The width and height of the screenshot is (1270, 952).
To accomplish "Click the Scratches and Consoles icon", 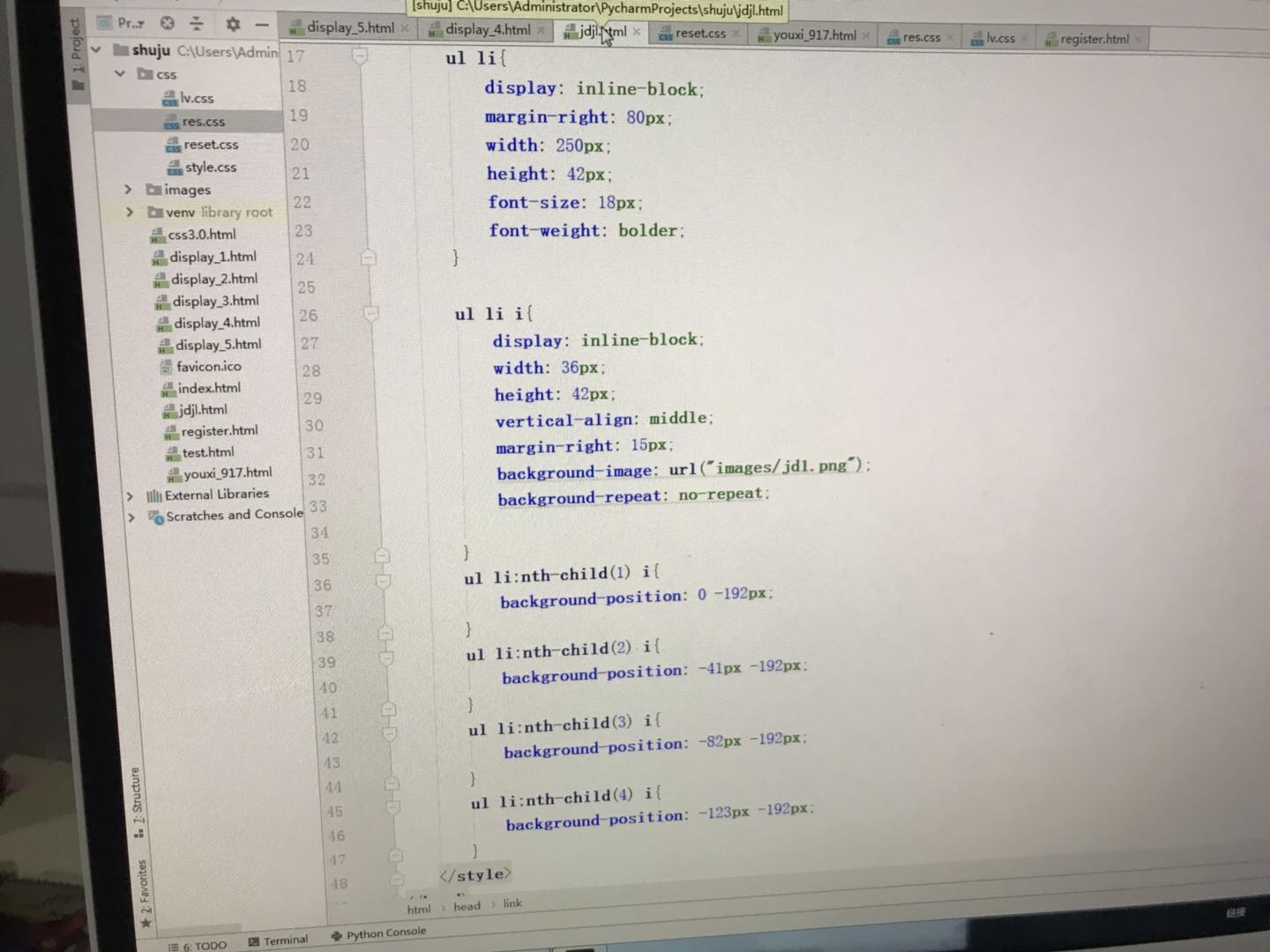I will point(157,517).
